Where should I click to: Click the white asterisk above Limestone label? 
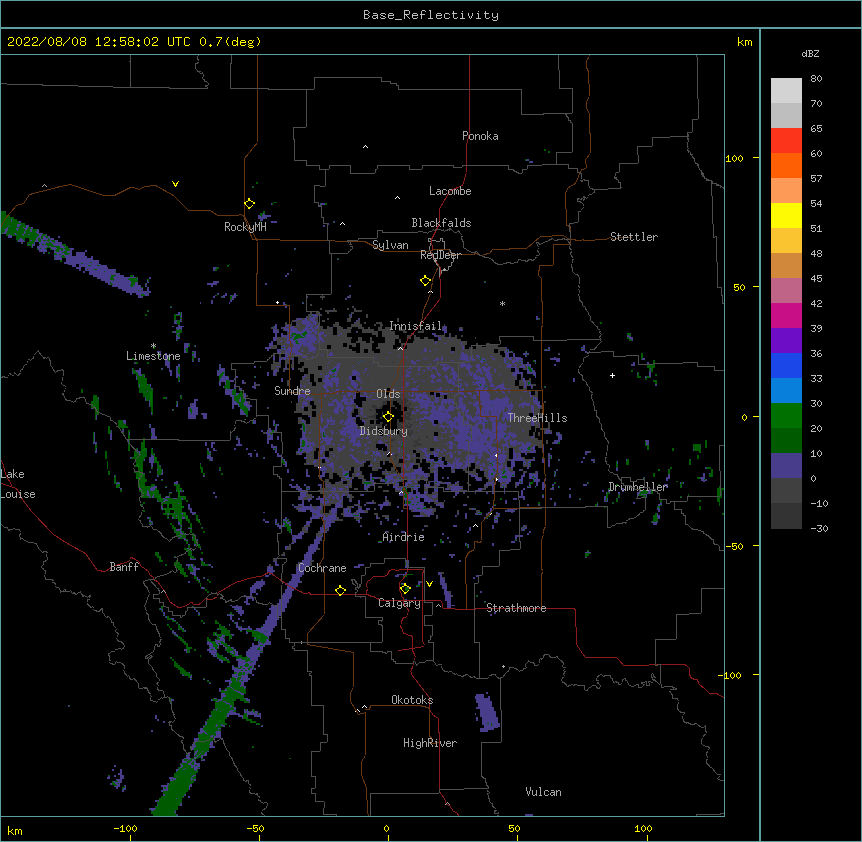tap(153, 346)
